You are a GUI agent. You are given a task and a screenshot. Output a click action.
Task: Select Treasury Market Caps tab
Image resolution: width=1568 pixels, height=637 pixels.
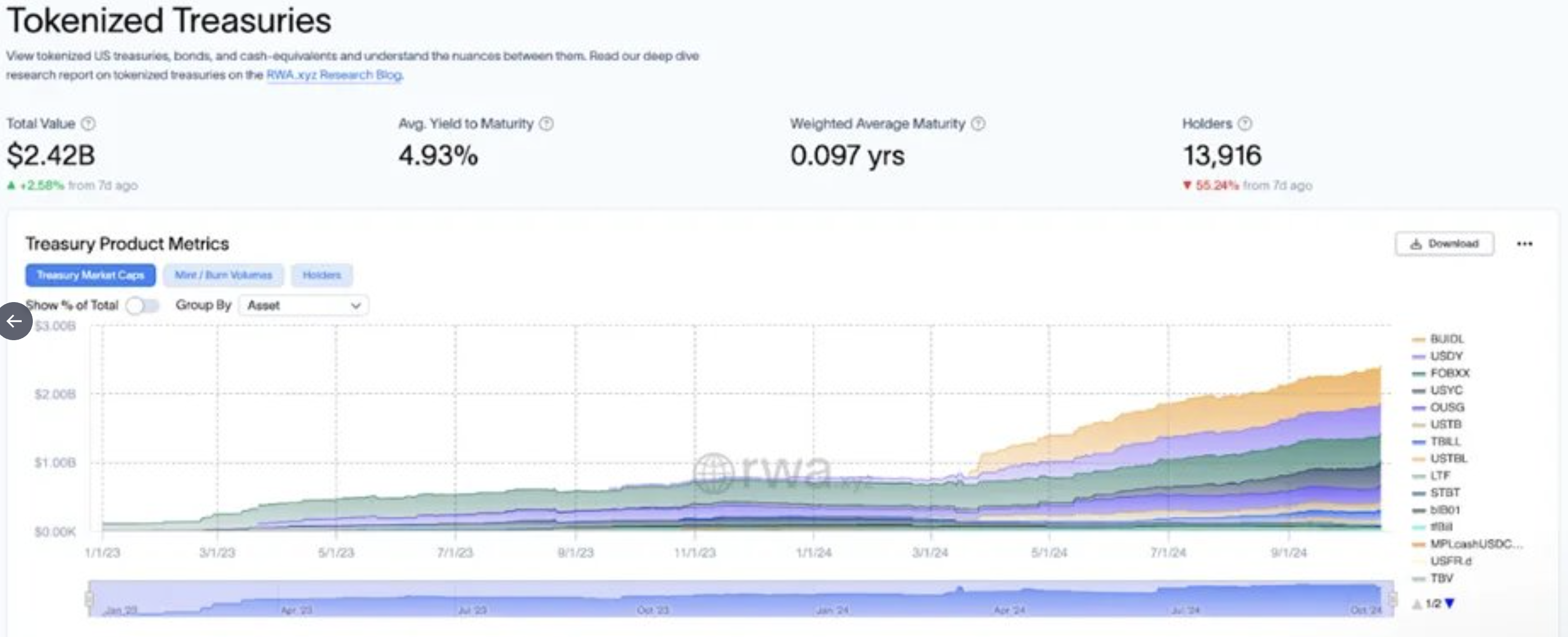[x=90, y=275]
